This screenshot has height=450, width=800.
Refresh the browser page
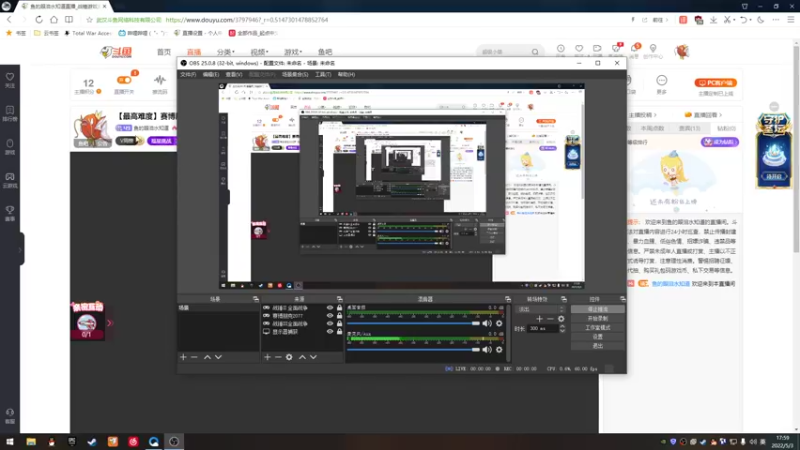(39, 20)
